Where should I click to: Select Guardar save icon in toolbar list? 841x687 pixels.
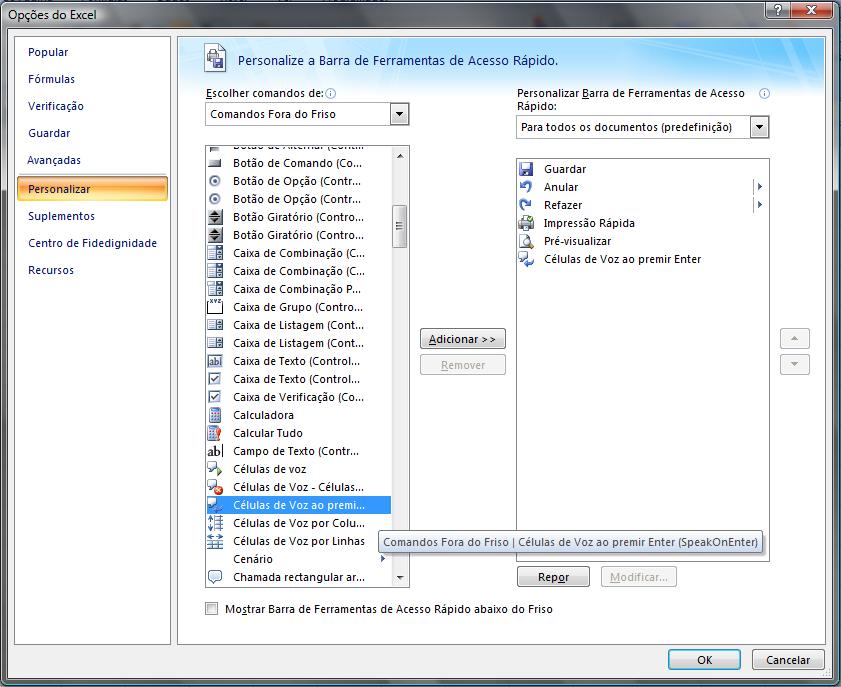tap(526, 169)
